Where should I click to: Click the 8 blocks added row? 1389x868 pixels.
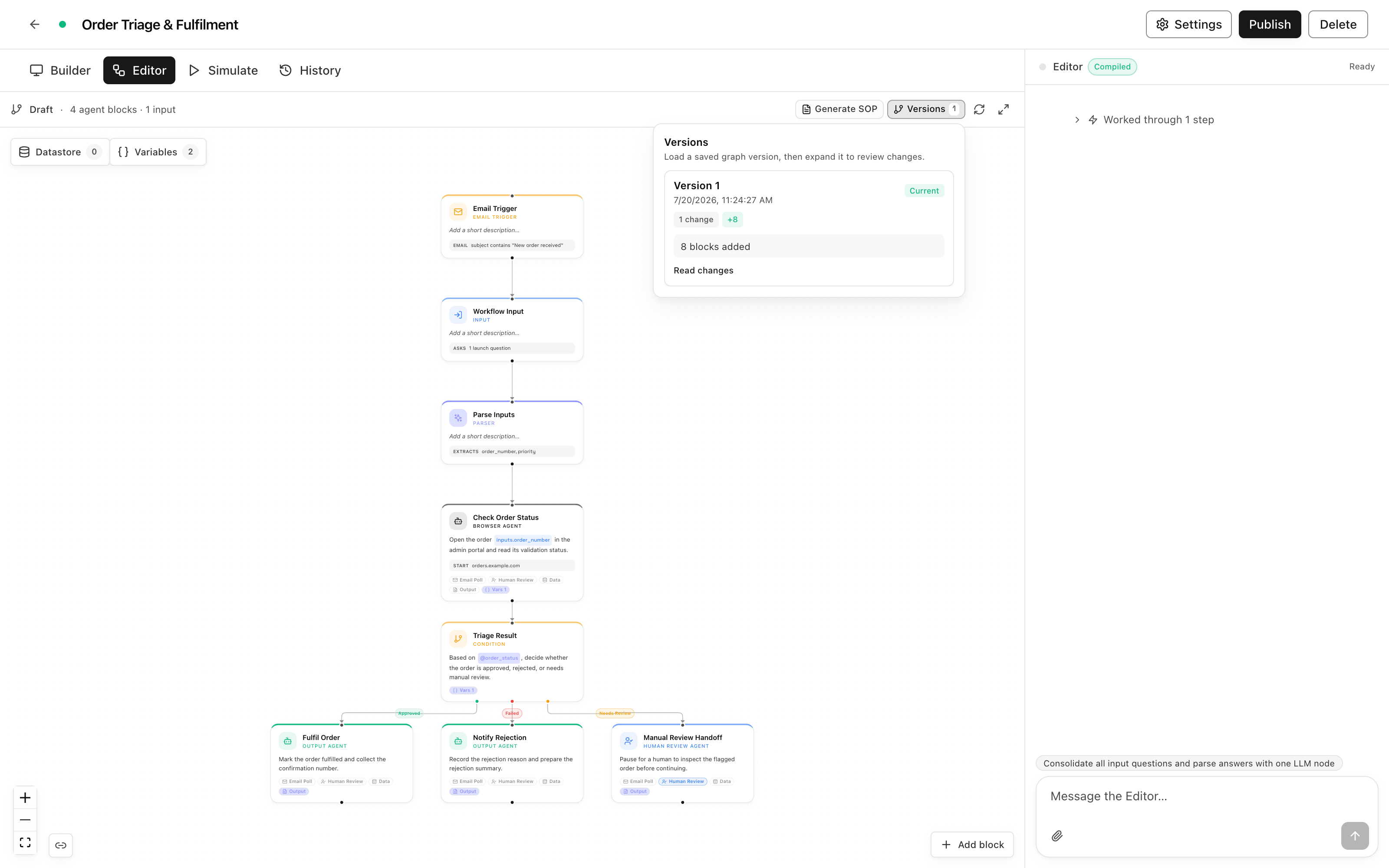click(809, 246)
